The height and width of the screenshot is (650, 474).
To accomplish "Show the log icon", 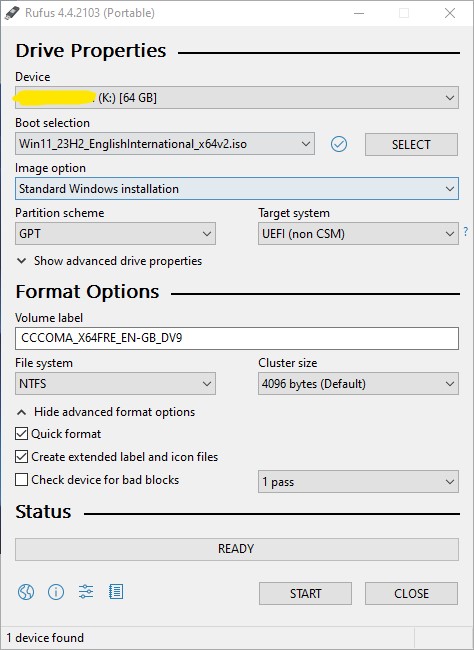I will (116, 592).
